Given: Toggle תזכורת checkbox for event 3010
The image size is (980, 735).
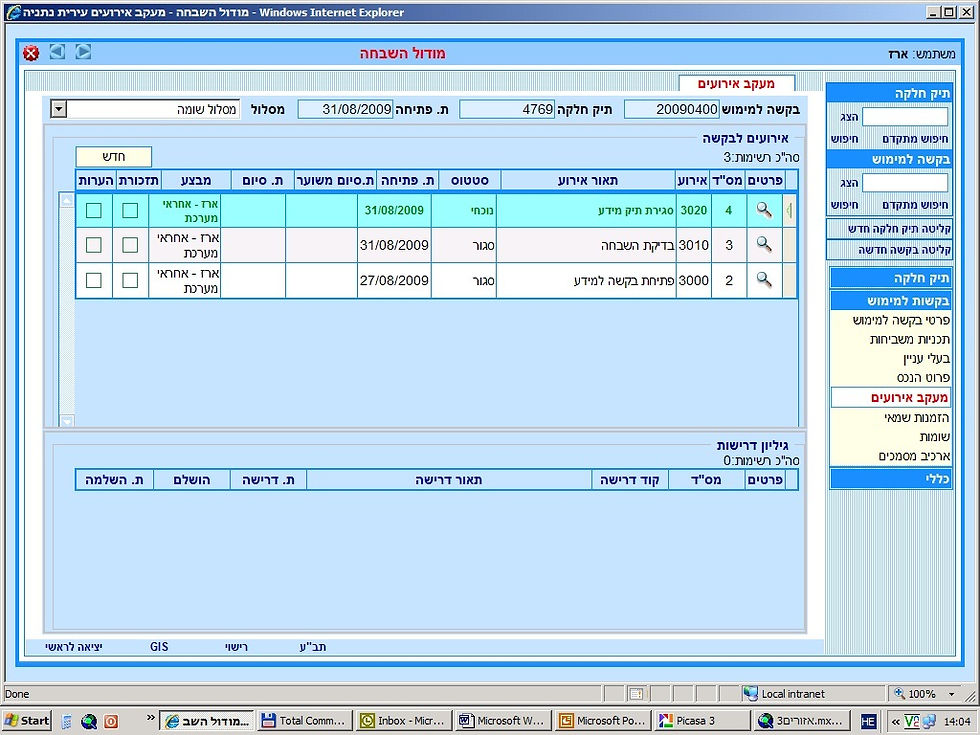Looking at the screenshot, I should 130,244.
